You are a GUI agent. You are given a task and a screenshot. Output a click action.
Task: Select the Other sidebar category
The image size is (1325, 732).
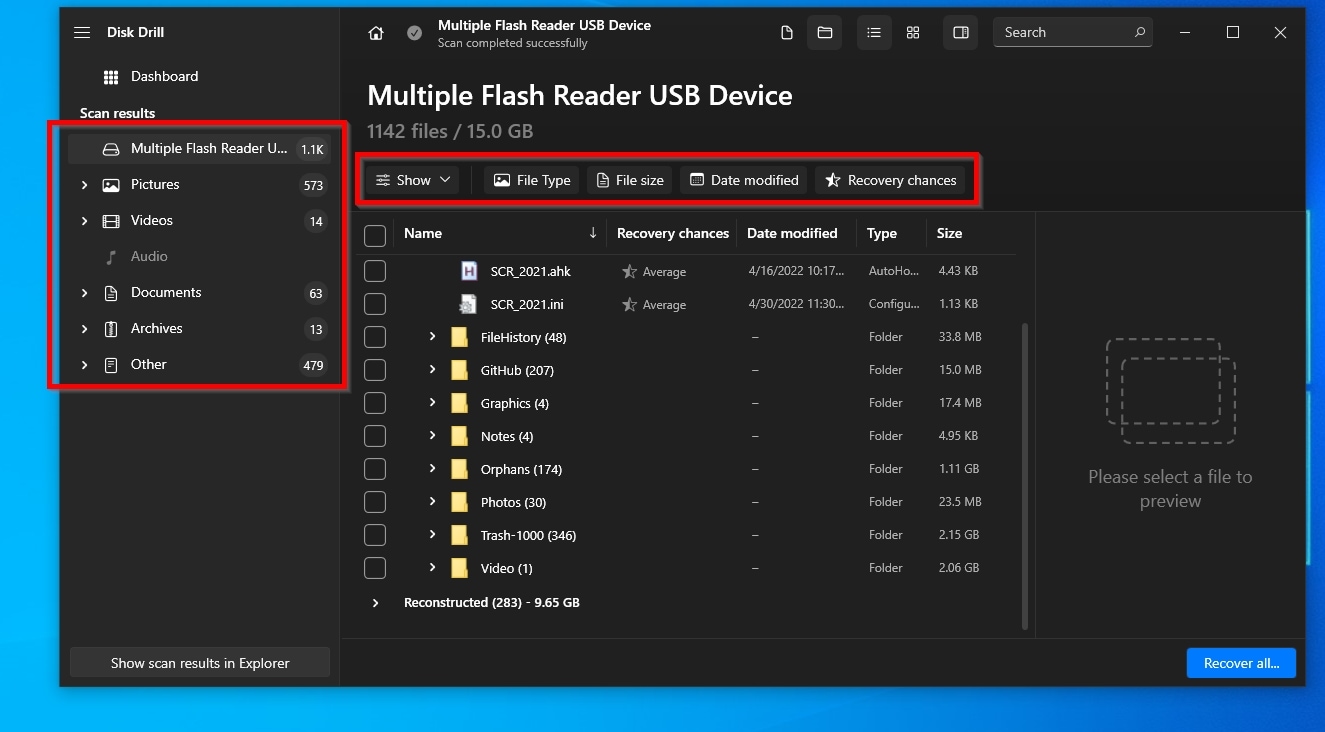coord(200,365)
